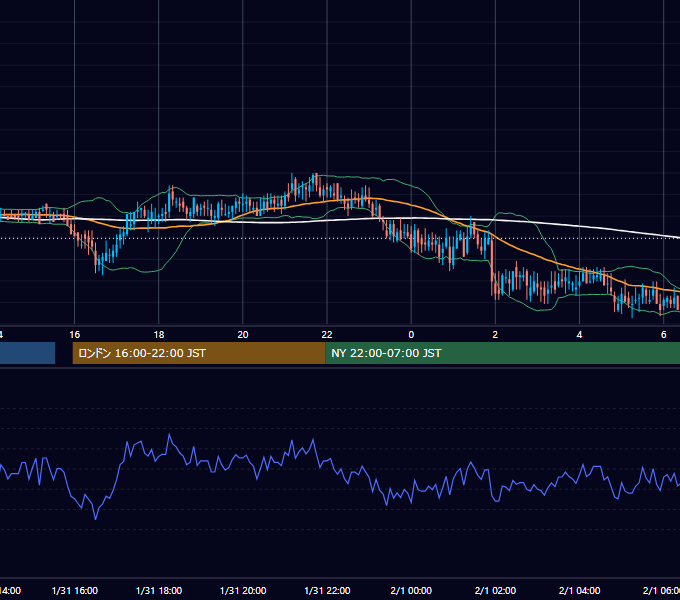Click the hour label 4 on chart axis
This screenshot has width=680, height=600.
click(579, 335)
